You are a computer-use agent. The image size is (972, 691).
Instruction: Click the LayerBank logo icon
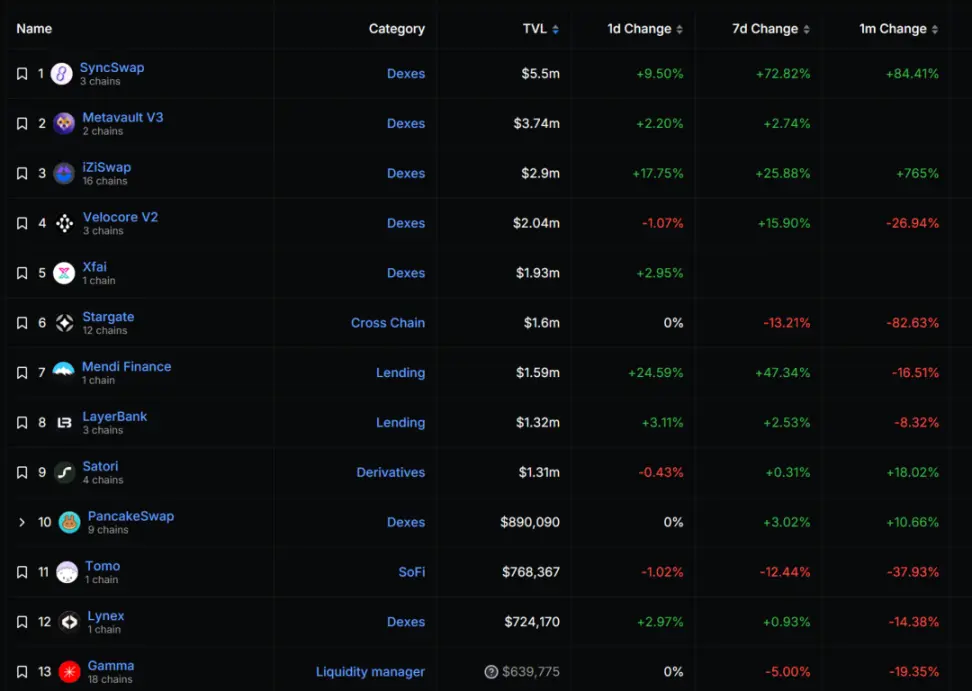(64, 423)
